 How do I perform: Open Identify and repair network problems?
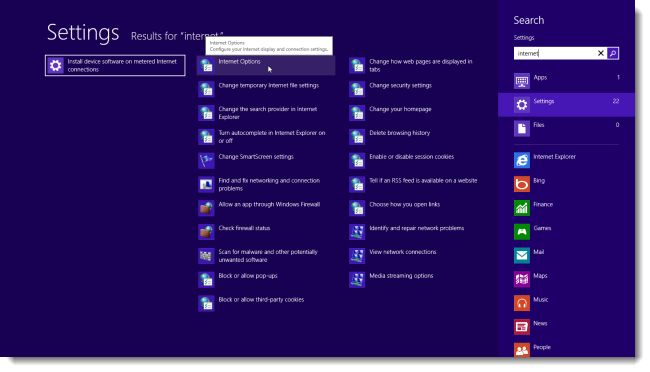[x=417, y=232]
